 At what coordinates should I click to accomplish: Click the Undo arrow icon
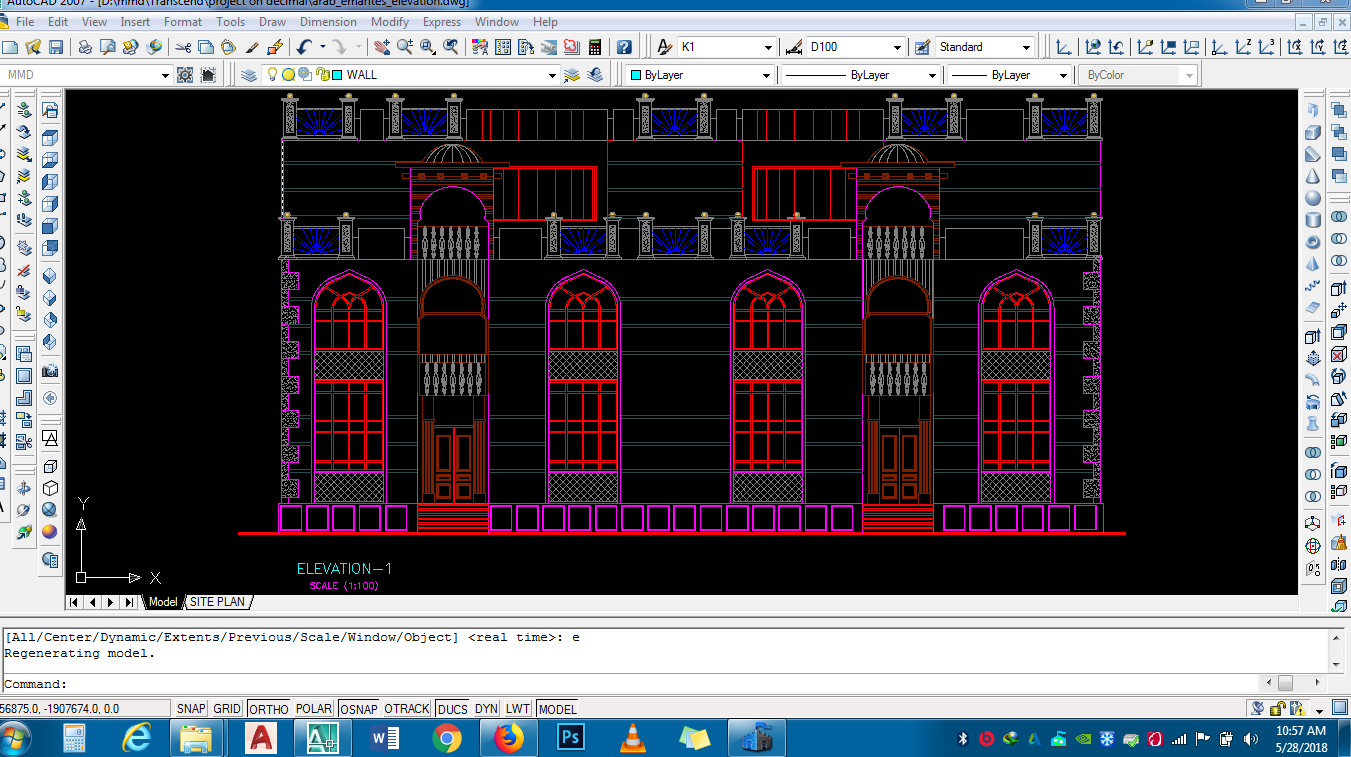pos(304,47)
